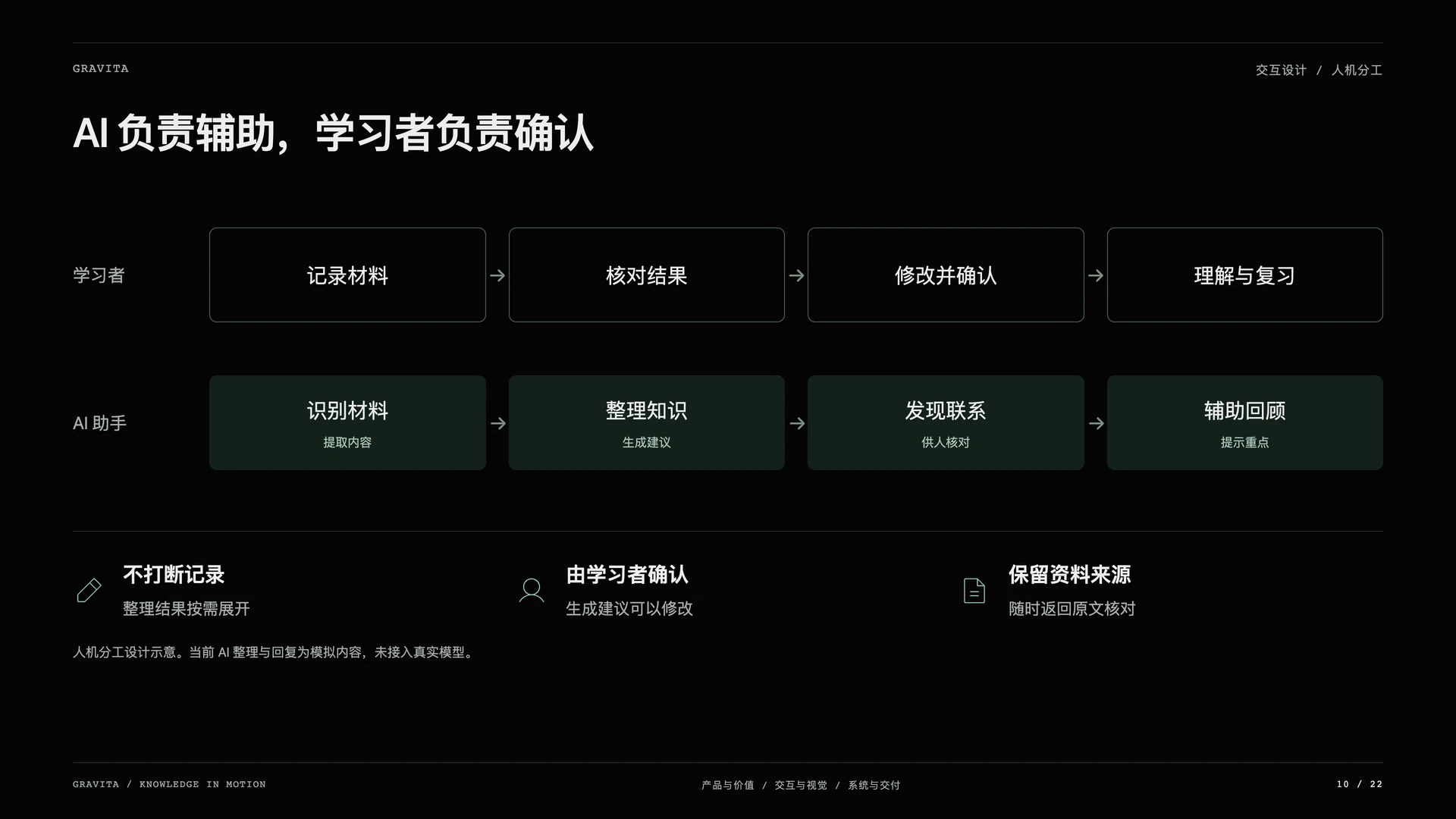The height and width of the screenshot is (819, 1456).
Task: Click the 由学习者确认 heading
Action: tap(627, 575)
